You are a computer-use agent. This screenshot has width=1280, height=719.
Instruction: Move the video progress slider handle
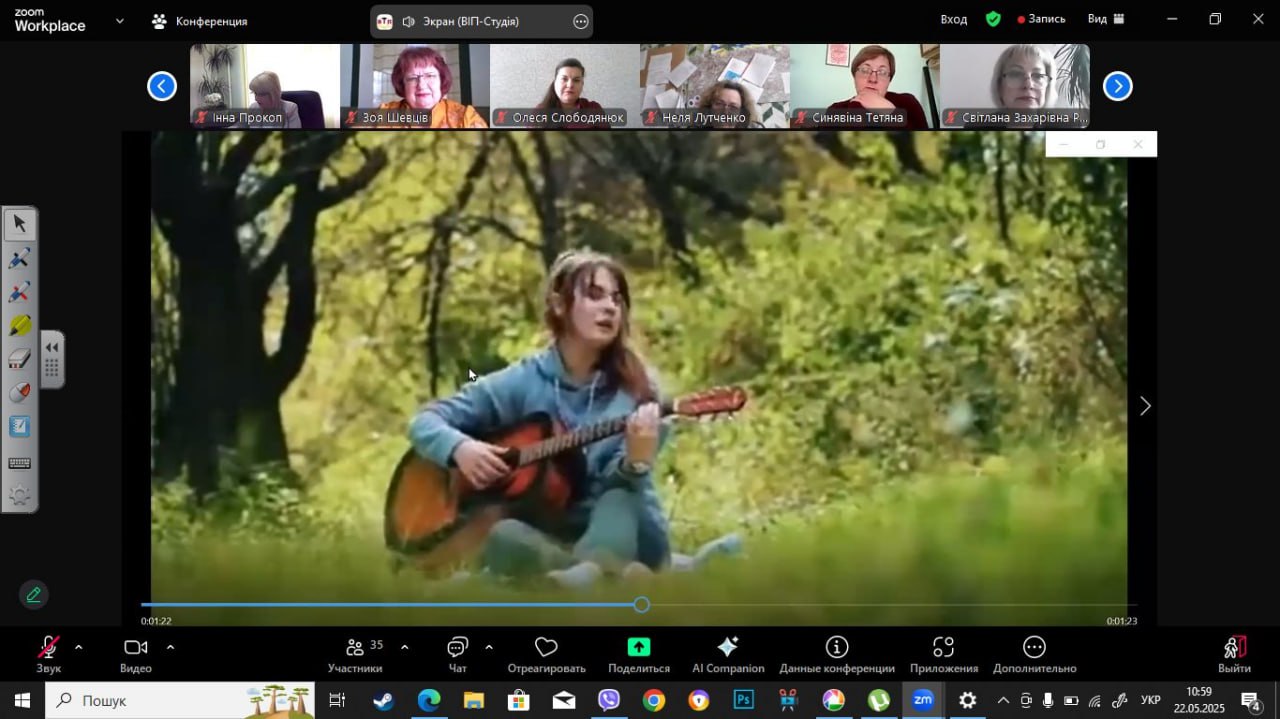[642, 604]
